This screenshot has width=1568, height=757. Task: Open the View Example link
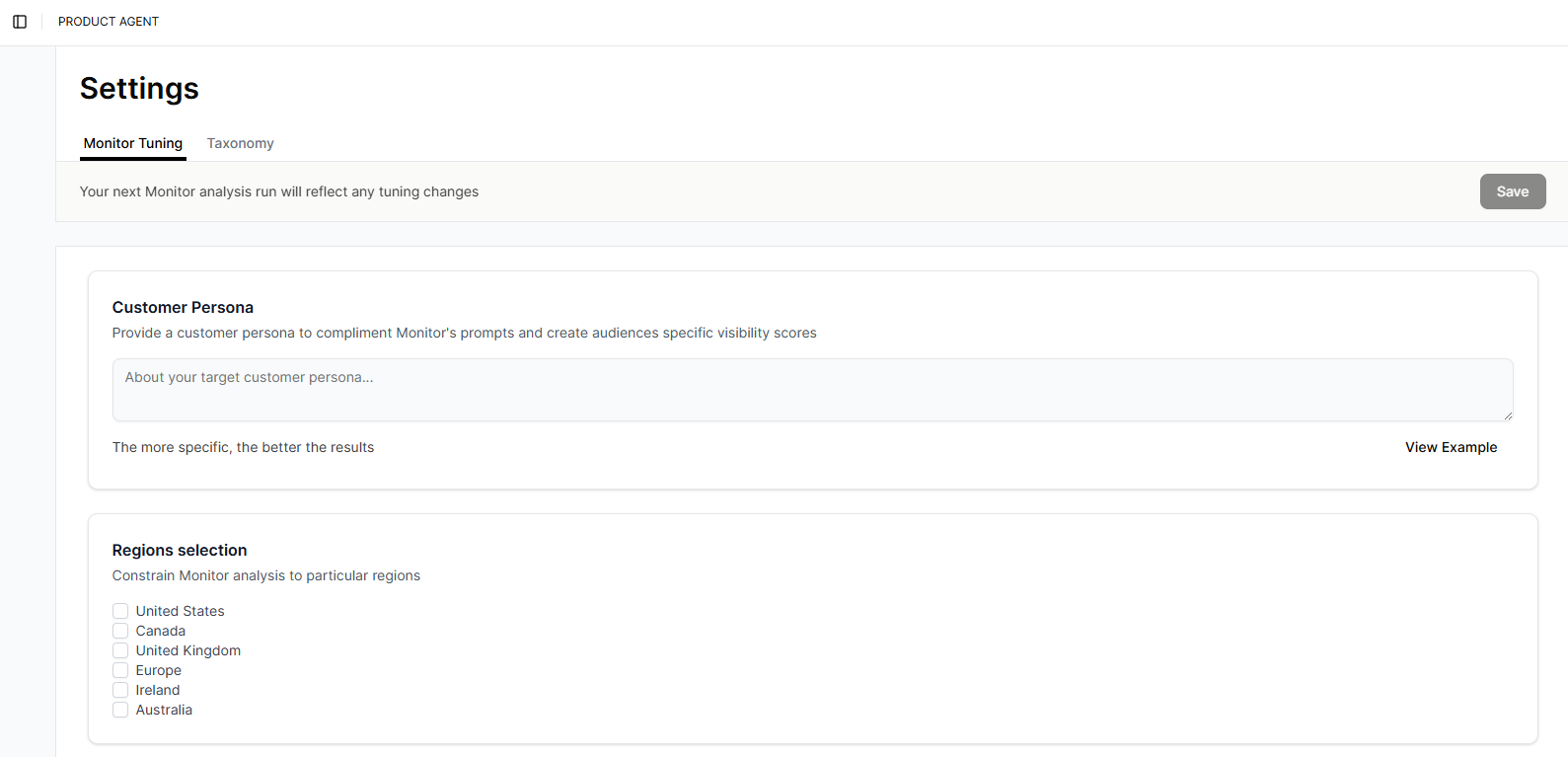1451,447
